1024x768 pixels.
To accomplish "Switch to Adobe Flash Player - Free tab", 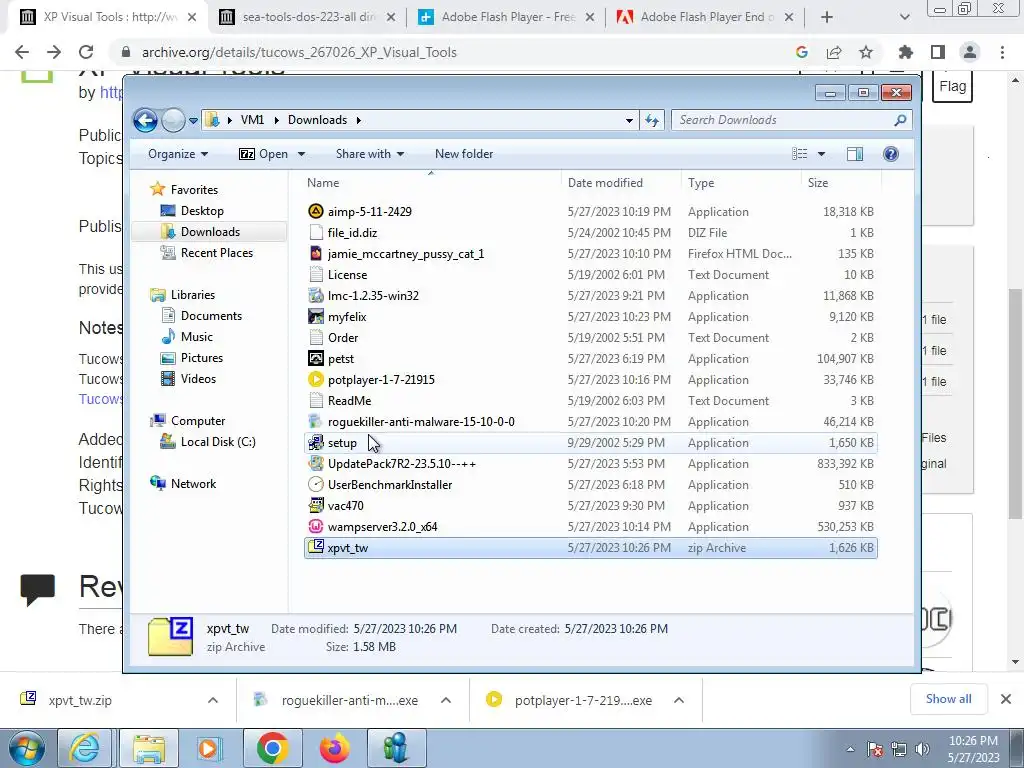I will 506,17.
